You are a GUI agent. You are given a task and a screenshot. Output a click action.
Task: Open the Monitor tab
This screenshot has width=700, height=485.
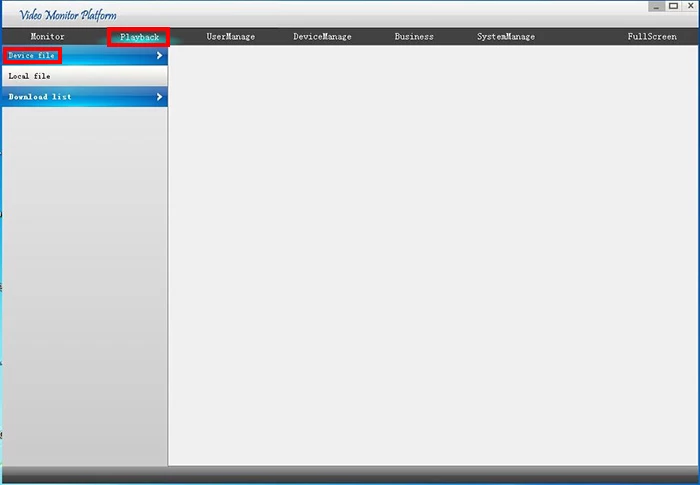[47, 37]
